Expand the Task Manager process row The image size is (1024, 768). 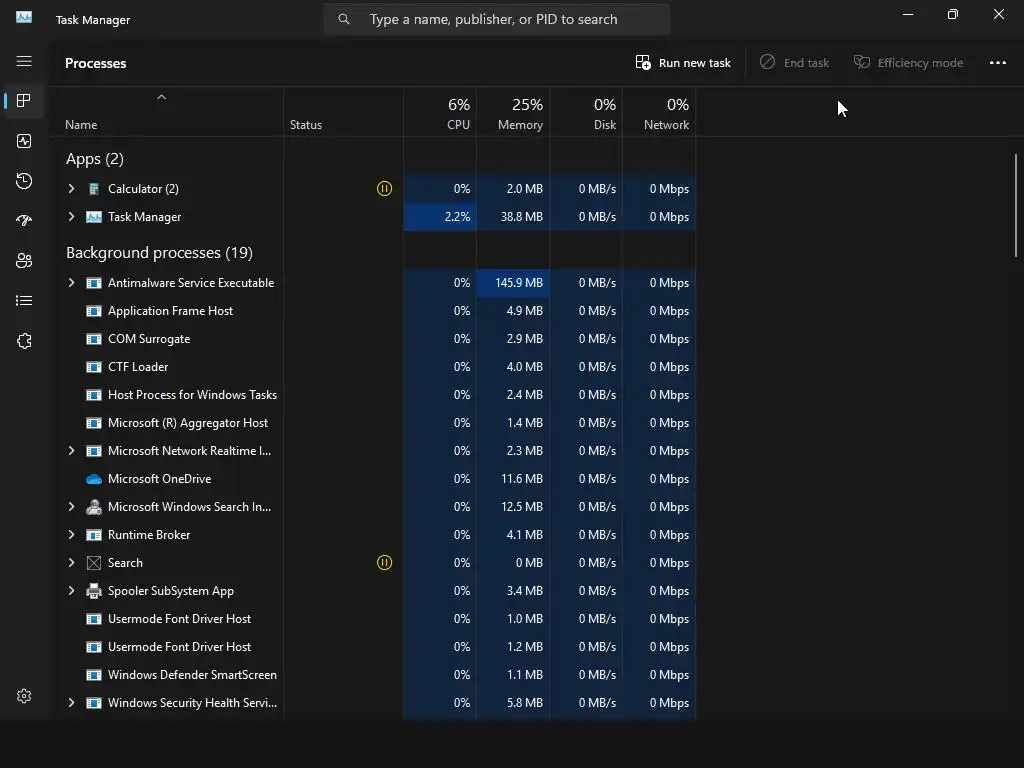(71, 217)
